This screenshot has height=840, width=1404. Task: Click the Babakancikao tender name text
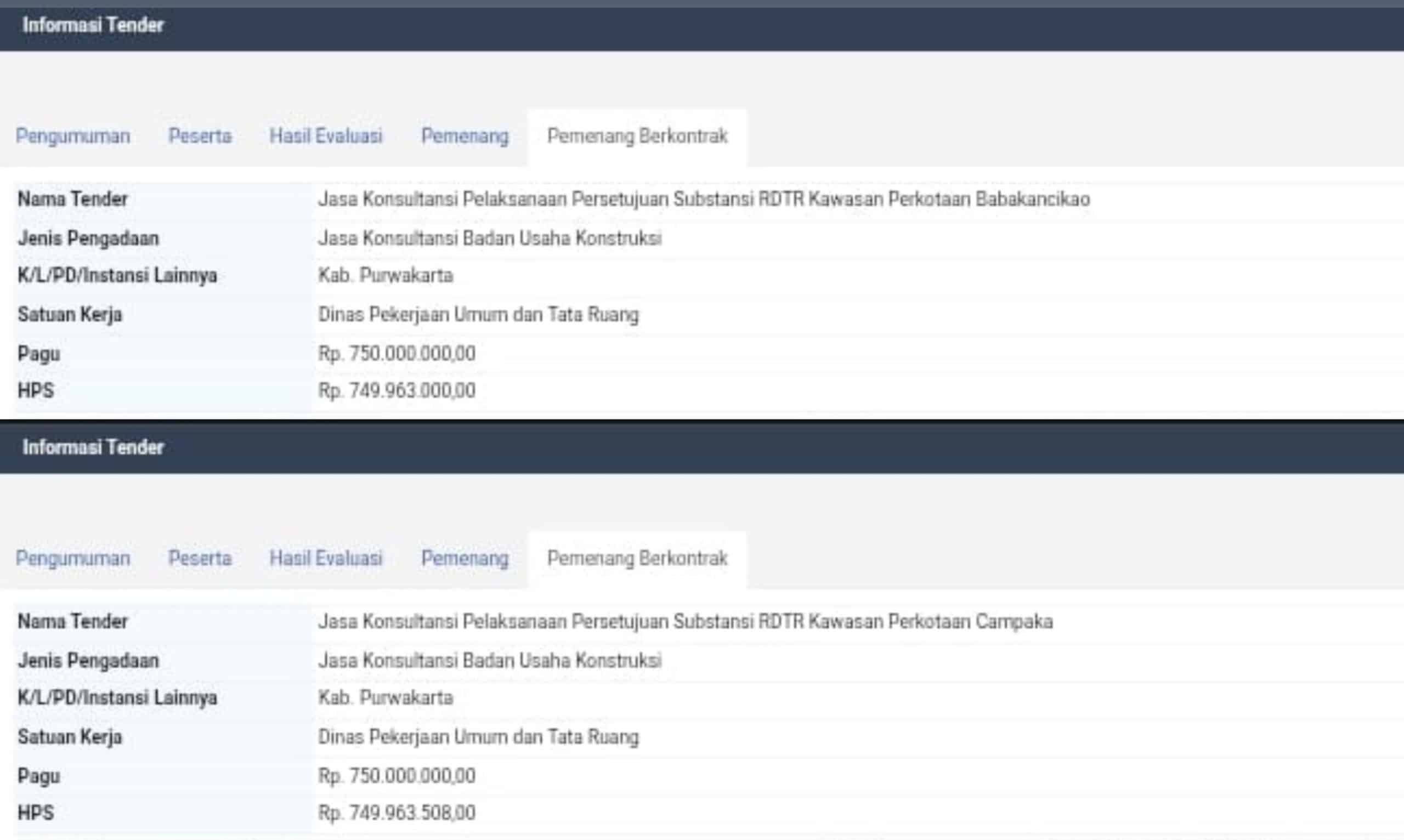(x=704, y=199)
